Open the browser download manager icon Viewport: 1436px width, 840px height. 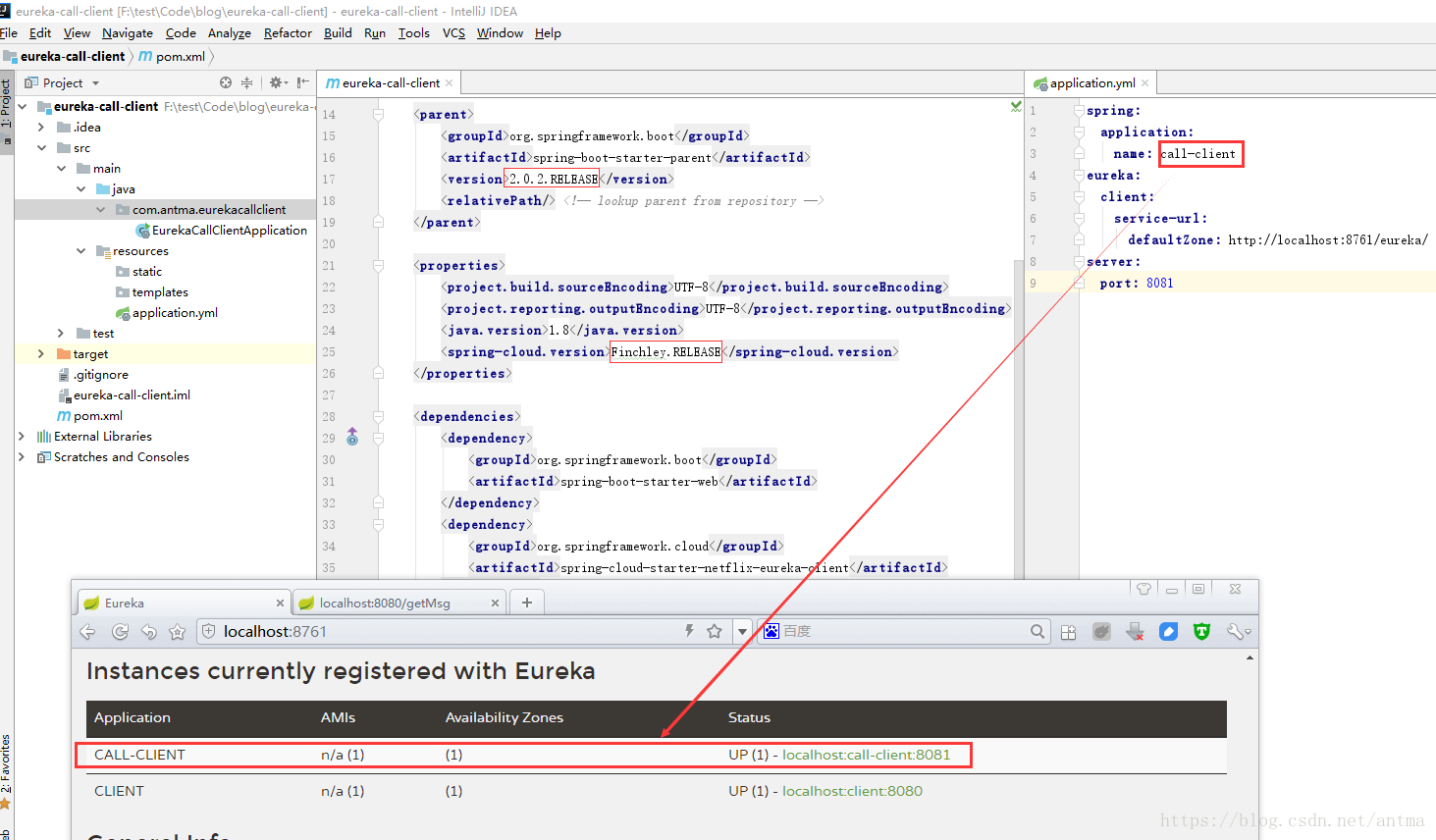1135,632
